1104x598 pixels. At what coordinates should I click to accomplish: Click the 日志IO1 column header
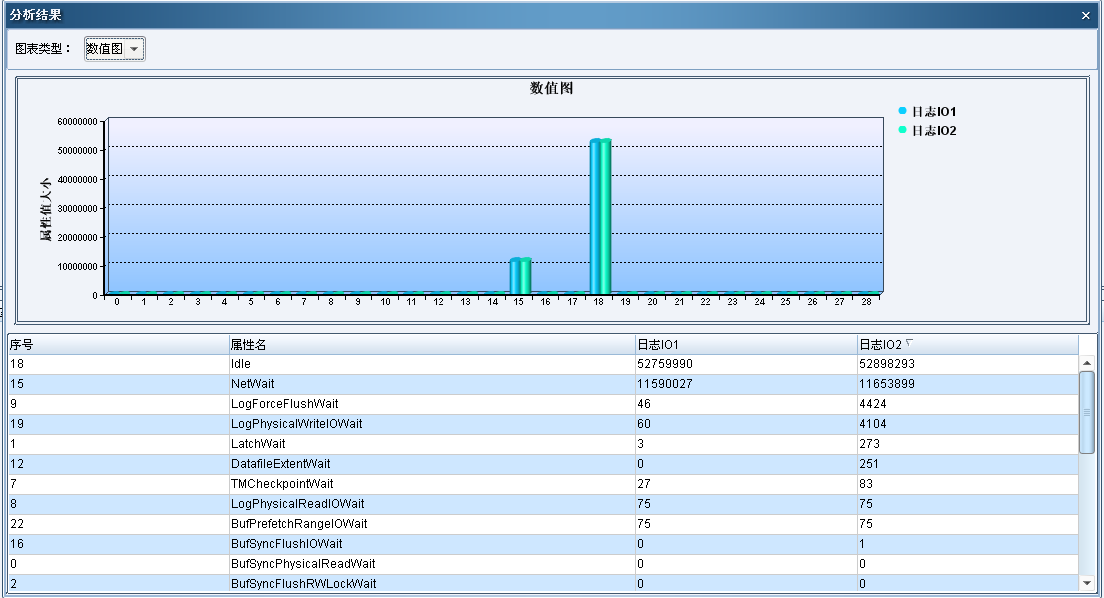click(744, 344)
